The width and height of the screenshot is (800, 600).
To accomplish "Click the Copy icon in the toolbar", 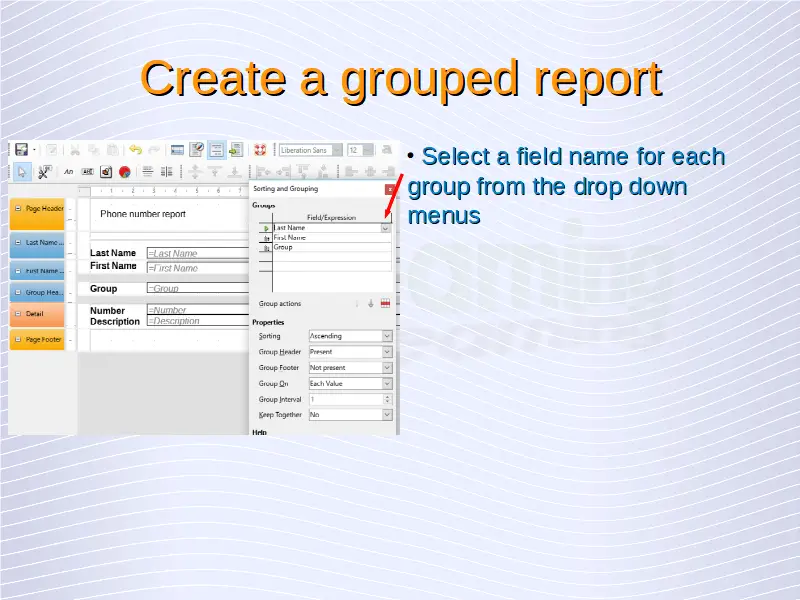I will (94, 150).
